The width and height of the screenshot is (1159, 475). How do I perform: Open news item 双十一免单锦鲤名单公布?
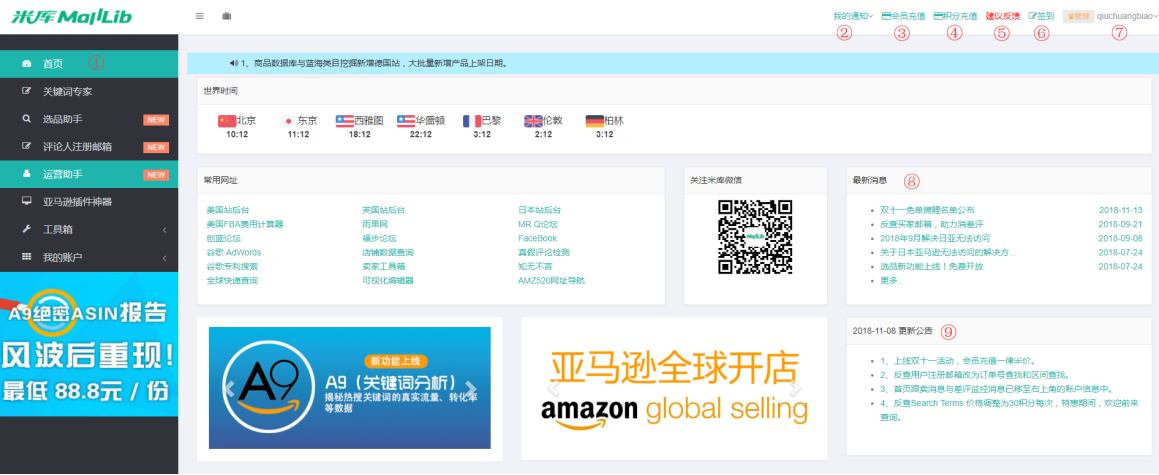927,210
